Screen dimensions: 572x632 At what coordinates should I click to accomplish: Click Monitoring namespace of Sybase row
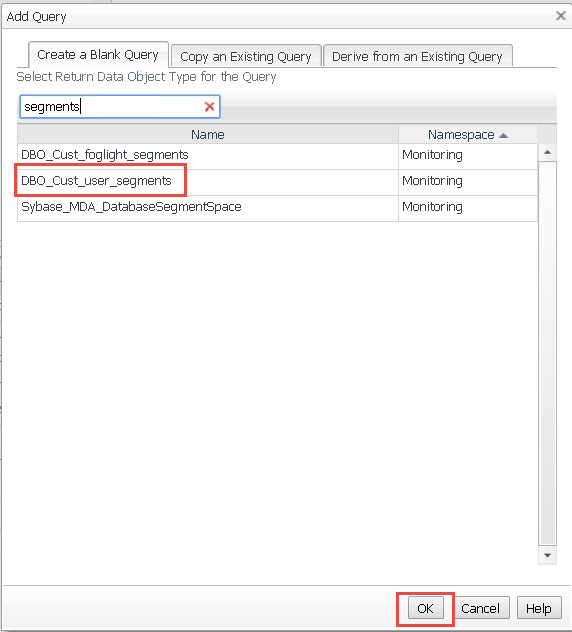pos(432,207)
